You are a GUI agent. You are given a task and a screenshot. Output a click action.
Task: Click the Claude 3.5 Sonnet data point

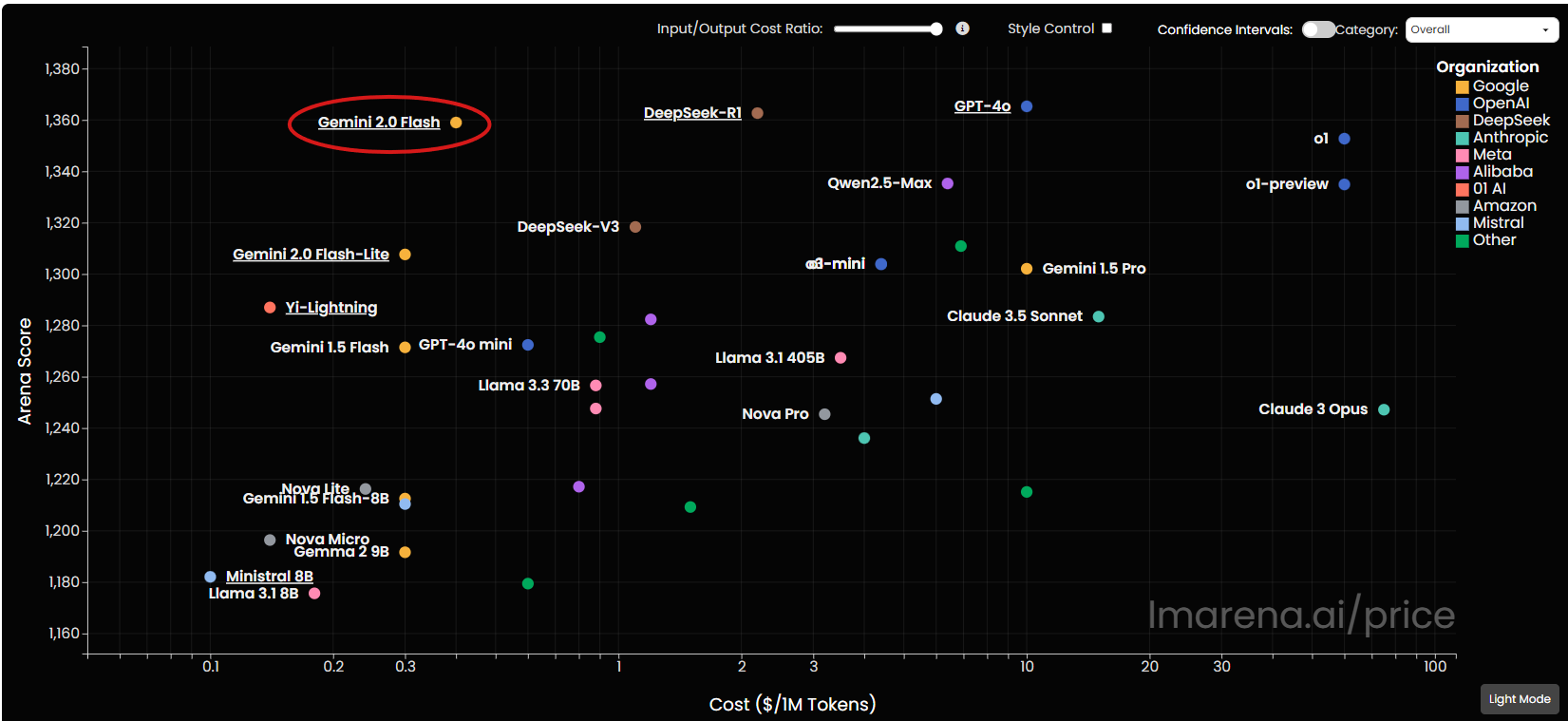1098,316
